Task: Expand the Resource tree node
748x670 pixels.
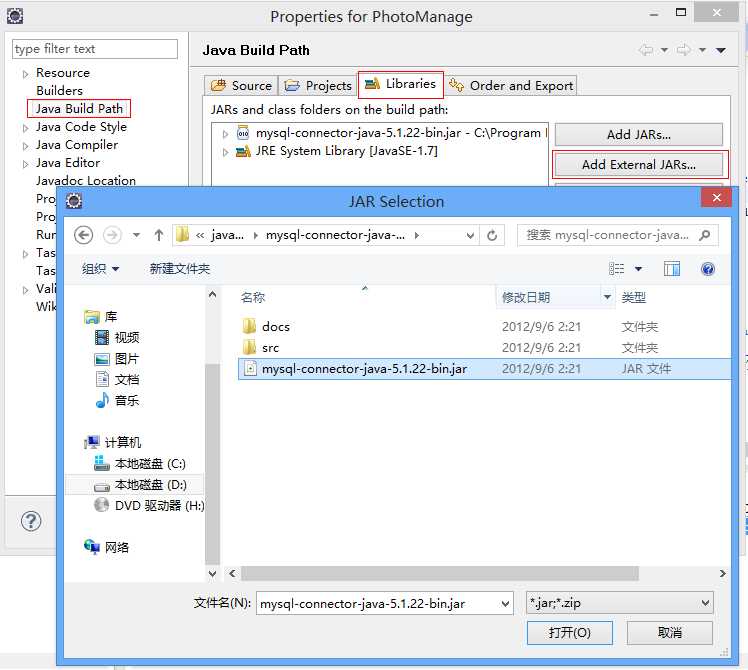Action: click(x=25, y=74)
